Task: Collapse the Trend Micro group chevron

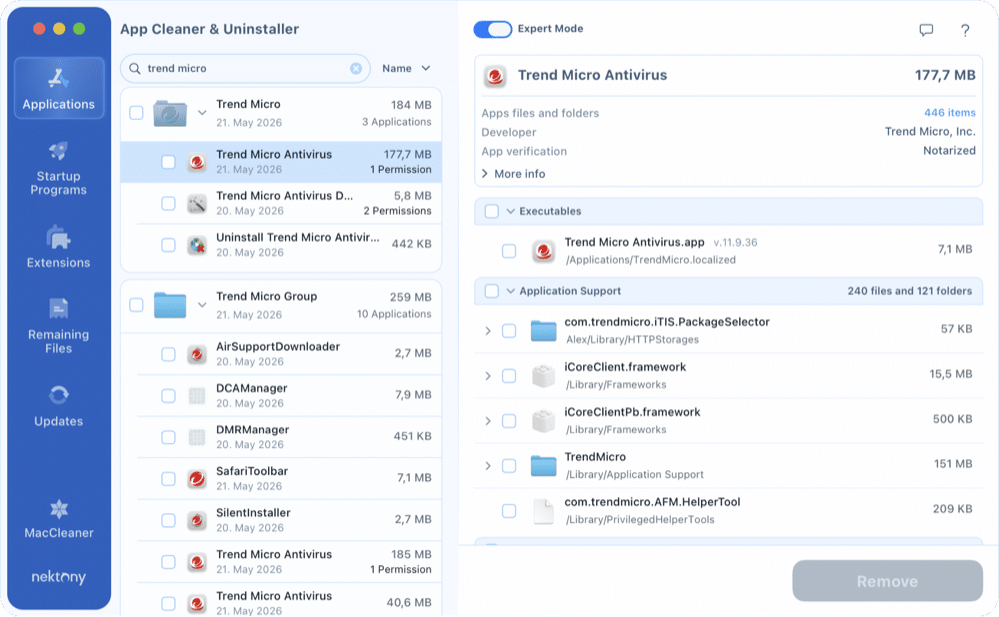Action: tap(202, 113)
